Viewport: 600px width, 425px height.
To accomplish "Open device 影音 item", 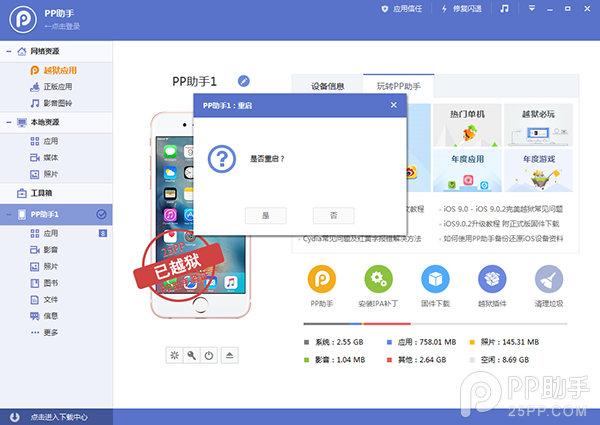I will (x=44, y=250).
